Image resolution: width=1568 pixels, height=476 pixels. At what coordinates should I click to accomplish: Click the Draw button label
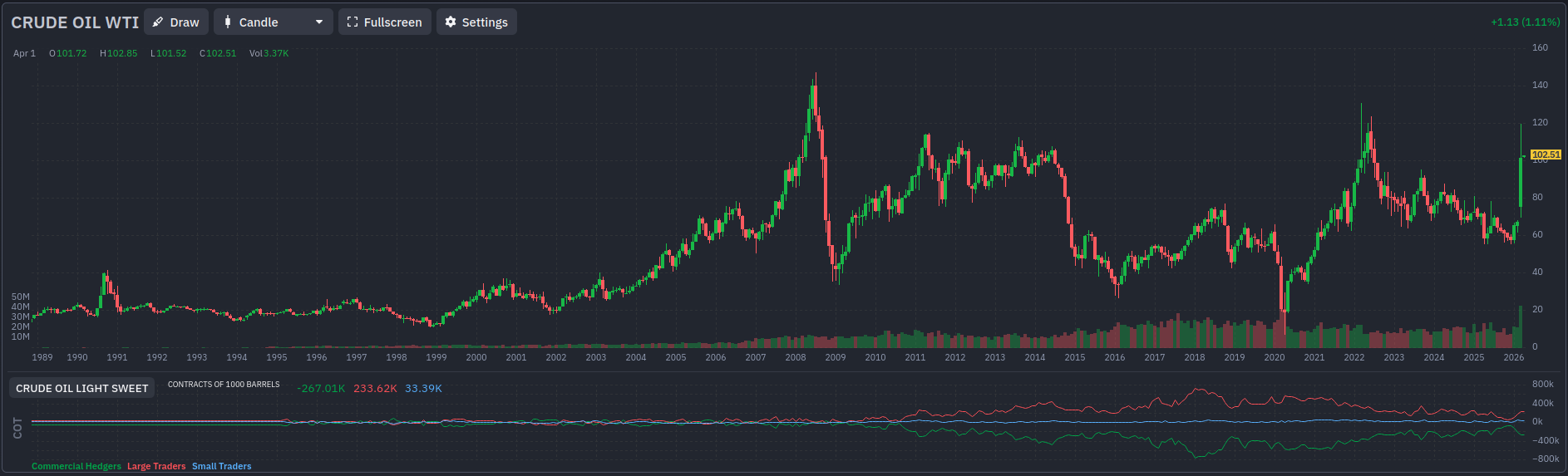(185, 22)
